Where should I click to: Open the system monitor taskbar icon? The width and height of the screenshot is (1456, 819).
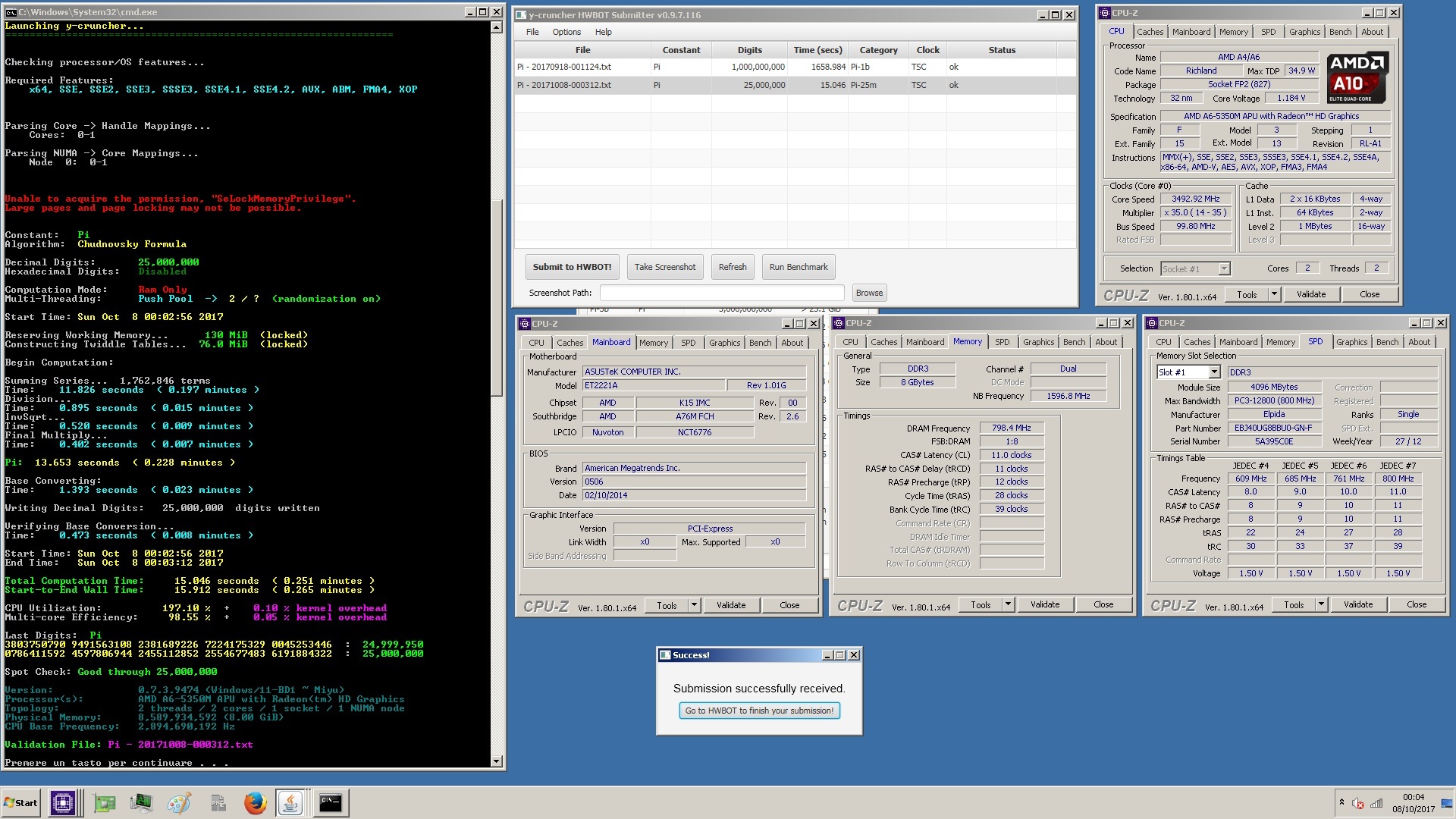142,803
